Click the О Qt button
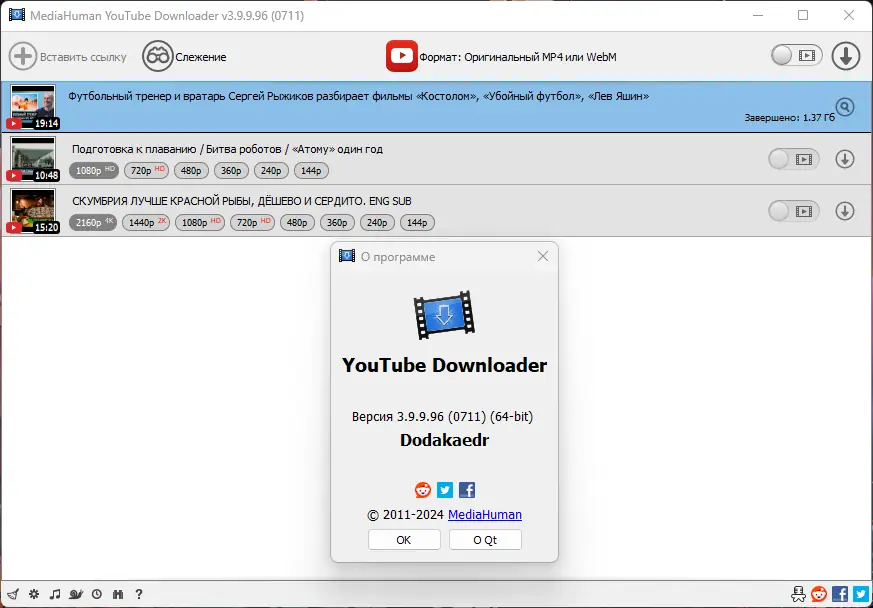Screen dimensions: 873x608 [485, 540]
